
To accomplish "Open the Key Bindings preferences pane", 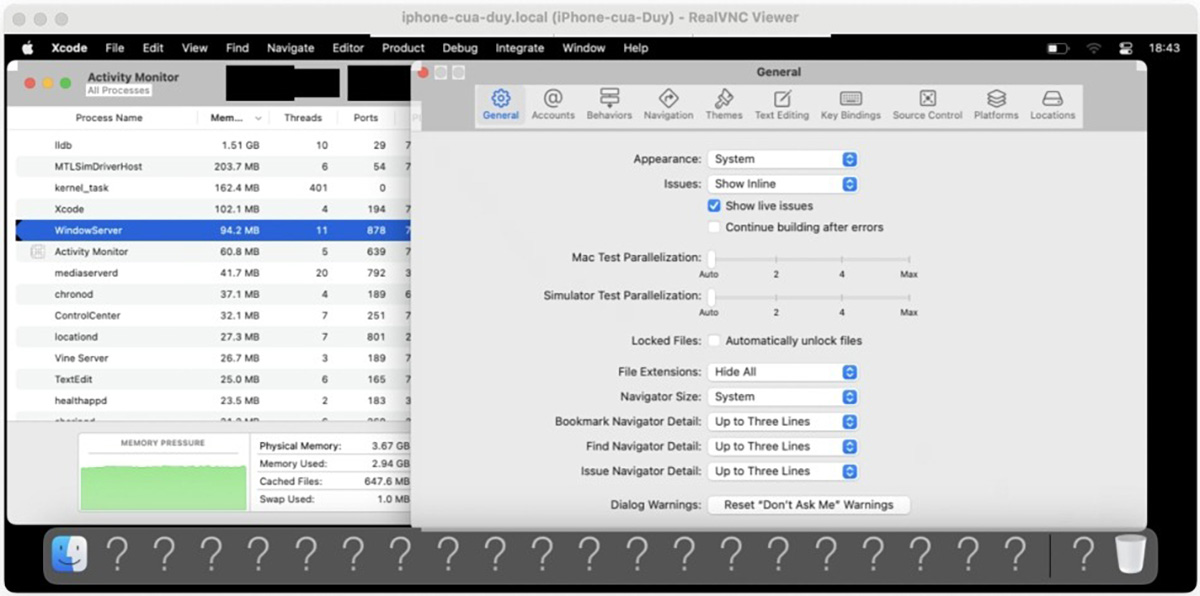I will pyautogui.click(x=851, y=105).
